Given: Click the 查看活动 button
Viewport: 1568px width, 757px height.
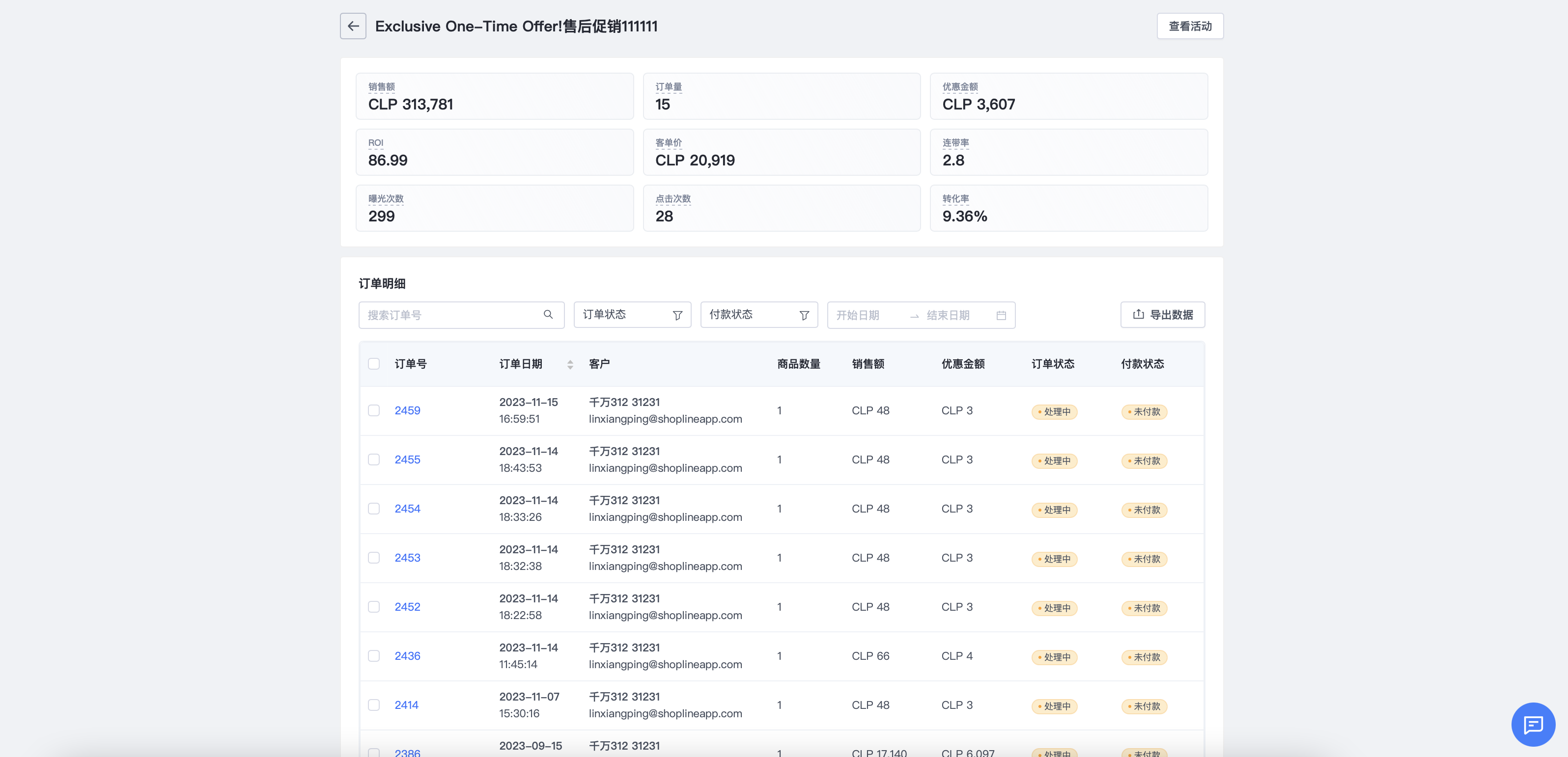Looking at the screenshot, I should [1189, 26].
